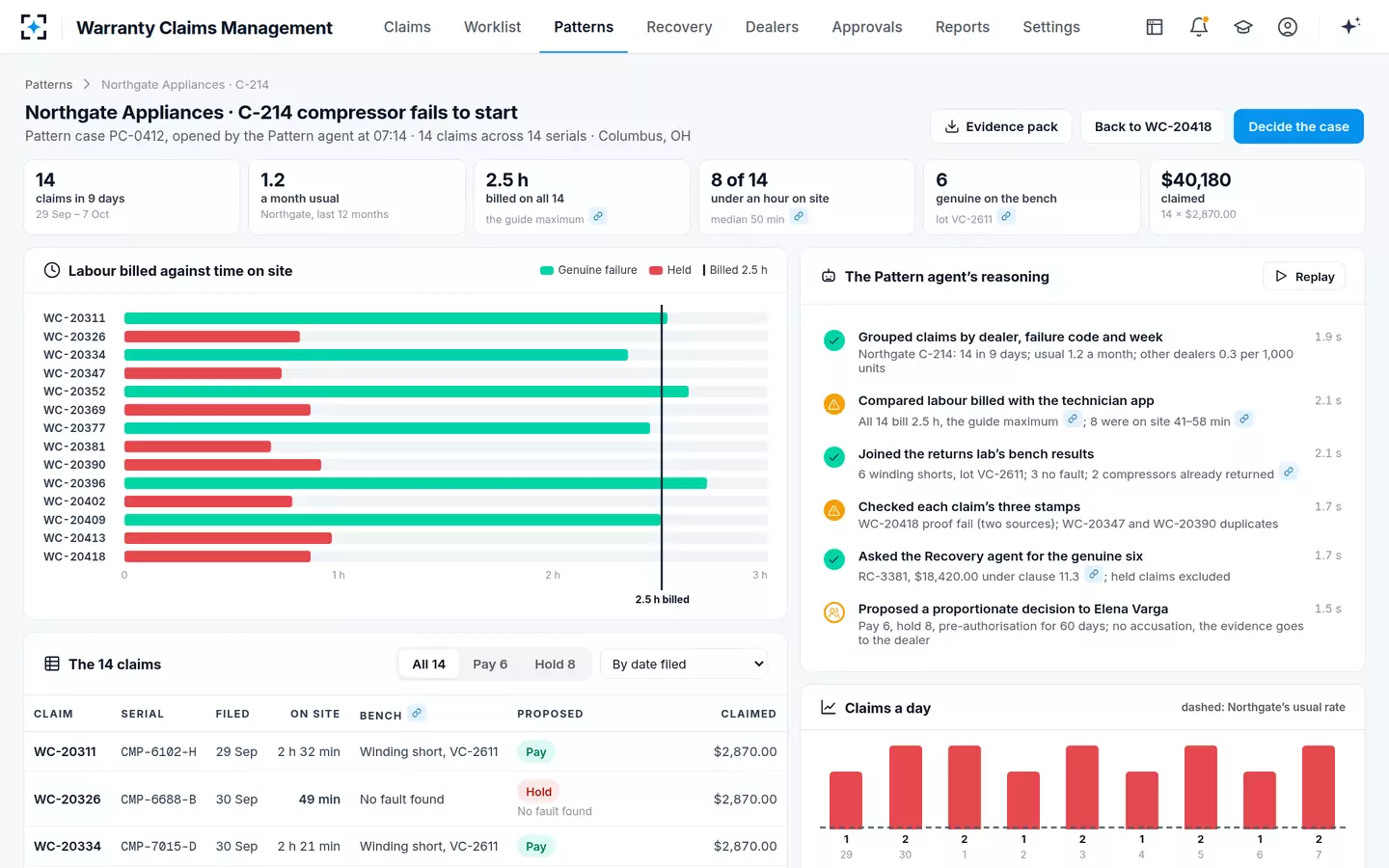Image resolution: width=1389 pixels, height=868 pixels.
Task: Open the Approvals tab
Action: [x=867, y=27]
